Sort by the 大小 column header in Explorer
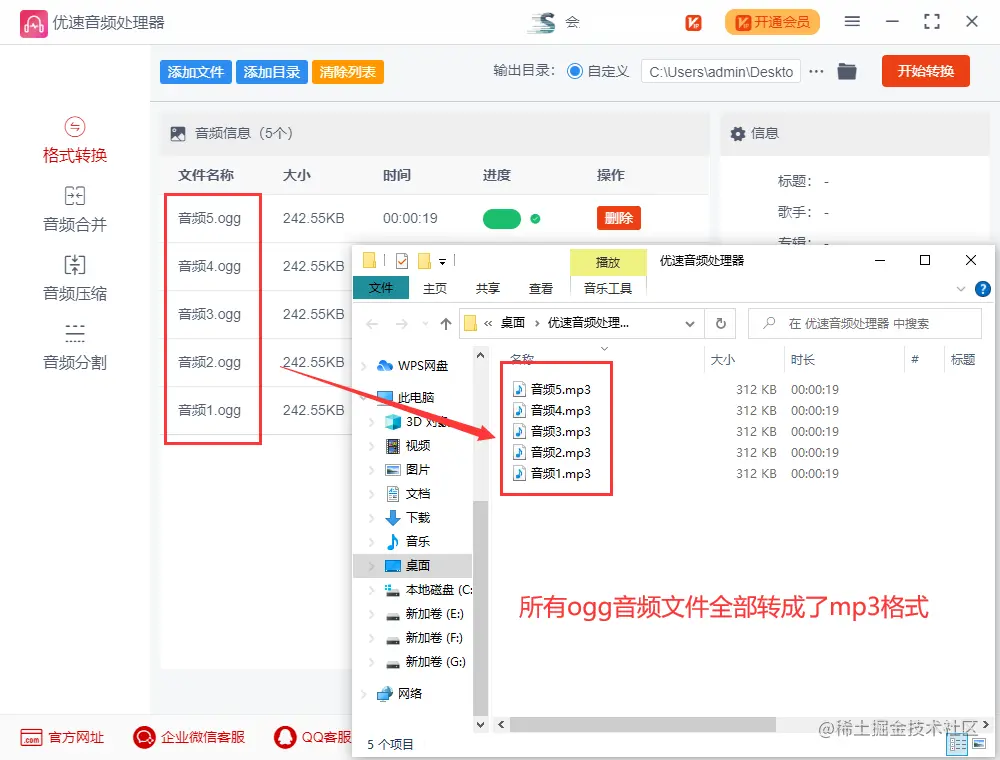This screenshot has height=760, width=1000. point(723,360)
